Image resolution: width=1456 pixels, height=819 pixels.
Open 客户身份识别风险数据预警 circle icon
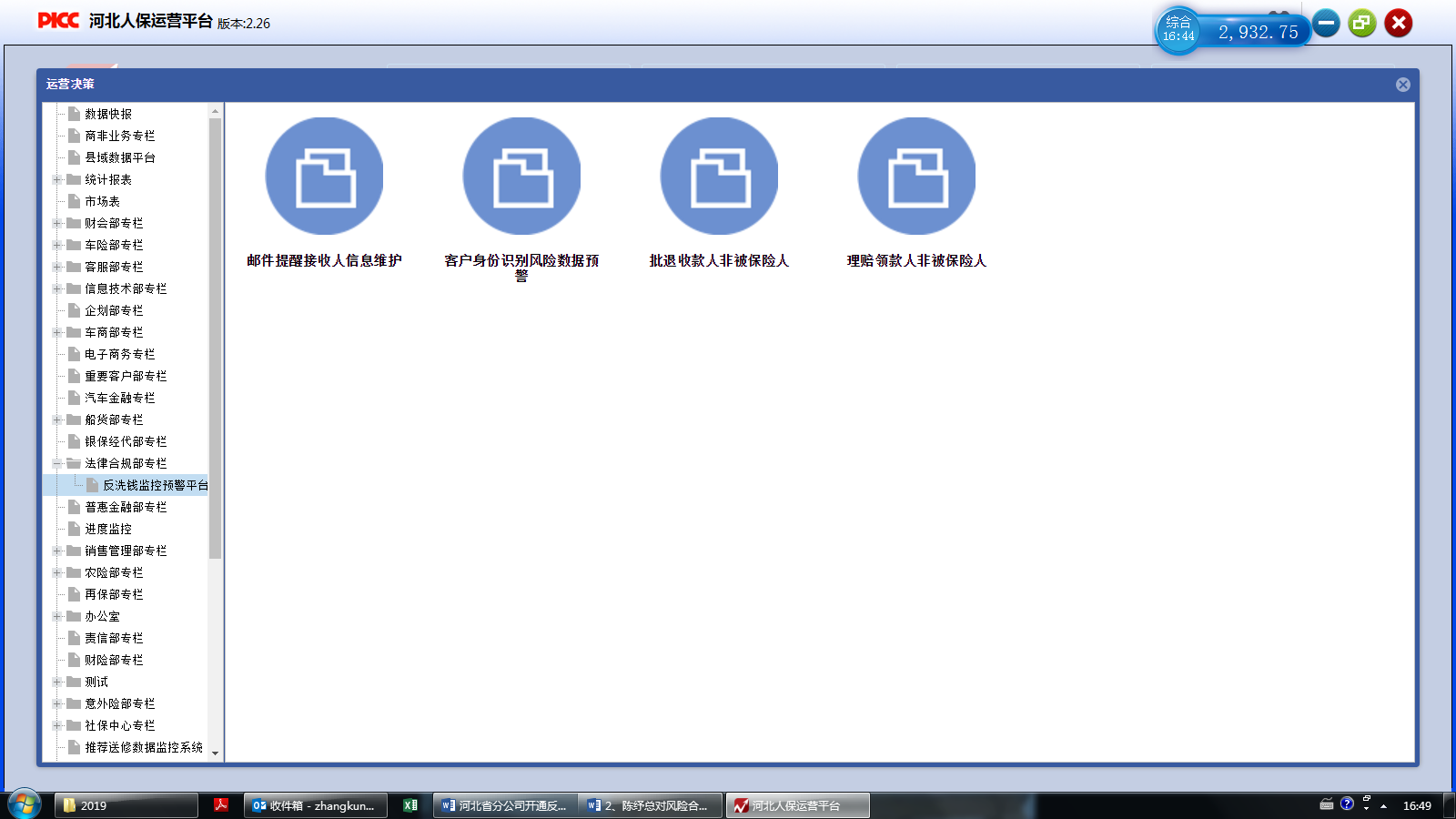point(521,176)
